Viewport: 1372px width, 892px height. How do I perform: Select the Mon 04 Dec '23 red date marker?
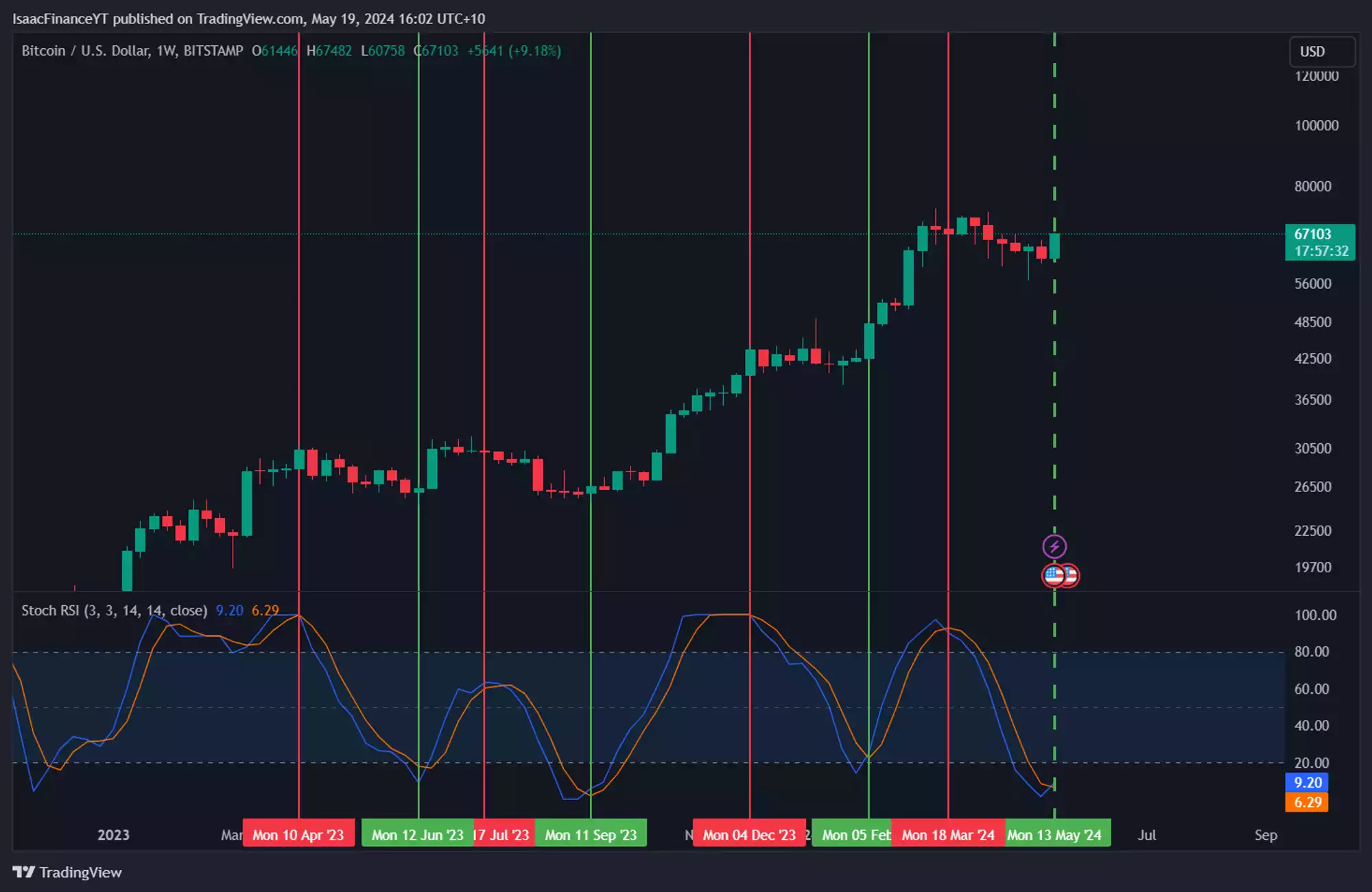pos(749,835)
